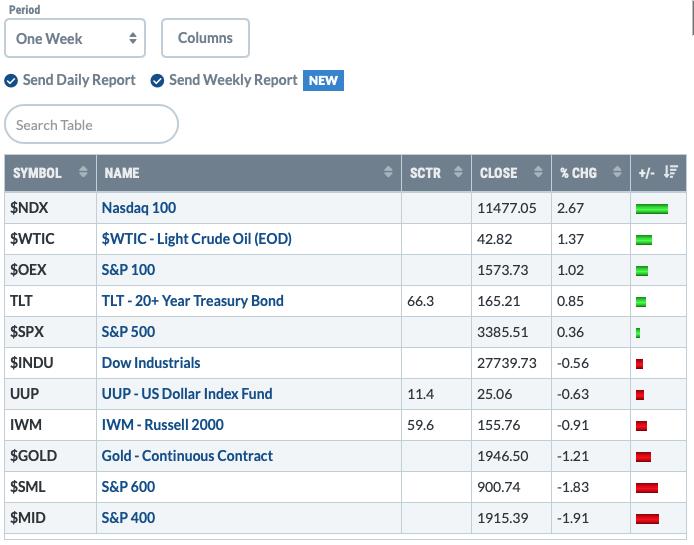
Task: Sort by the SYMBOL column sort arrows
Action: point(83,172)
